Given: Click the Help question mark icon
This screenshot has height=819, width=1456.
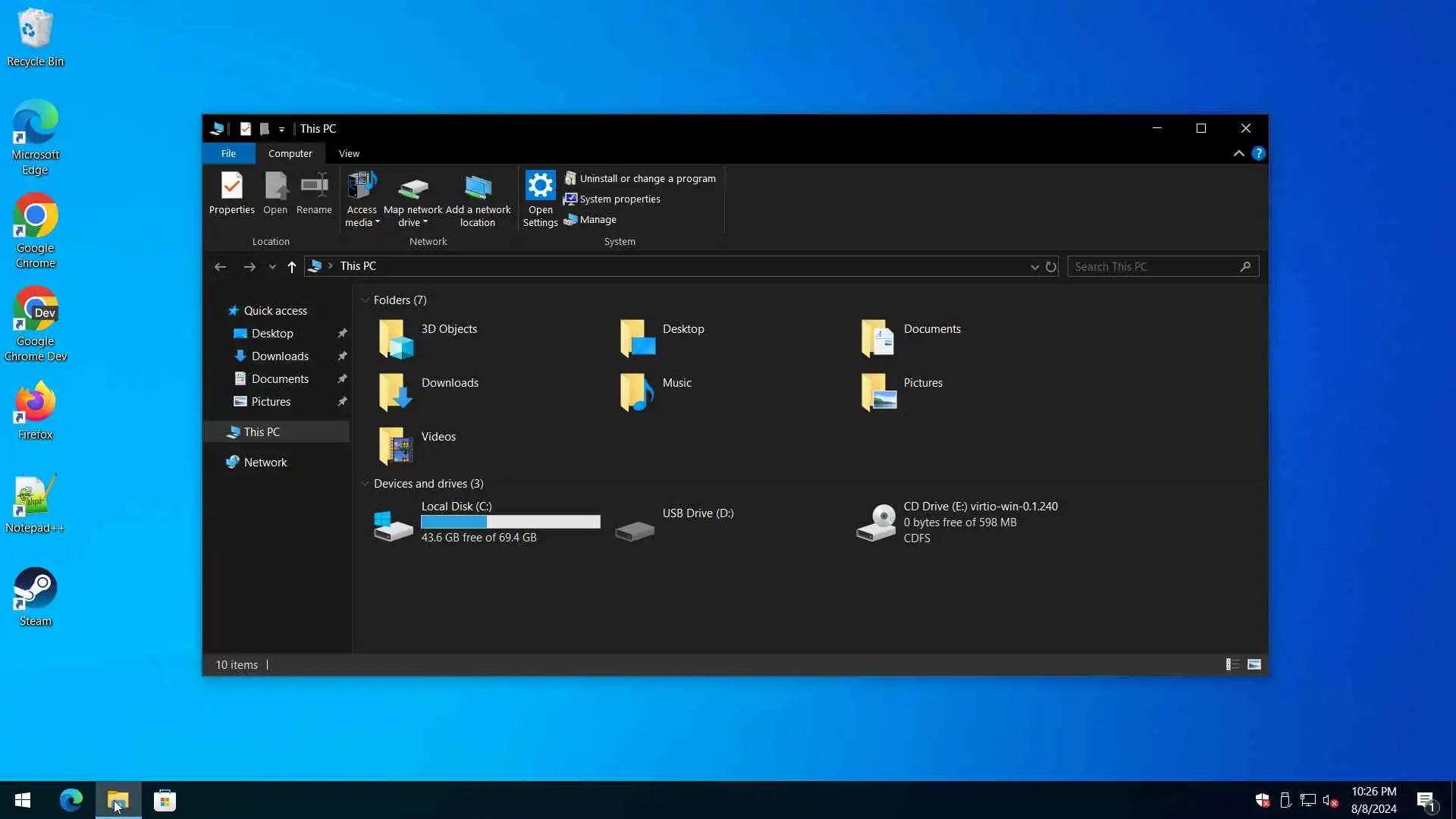Looking at the screenshot, I should (x=1258, y=154).
